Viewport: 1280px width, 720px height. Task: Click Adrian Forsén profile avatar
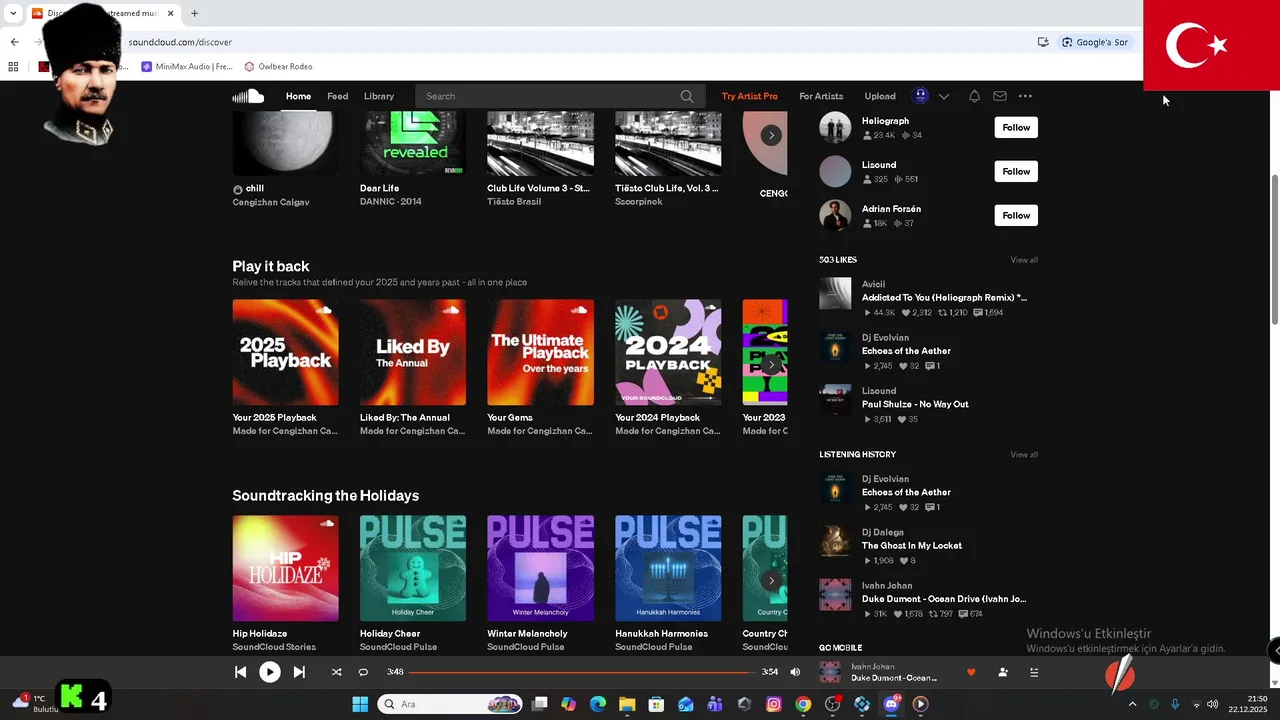(835, 215)
